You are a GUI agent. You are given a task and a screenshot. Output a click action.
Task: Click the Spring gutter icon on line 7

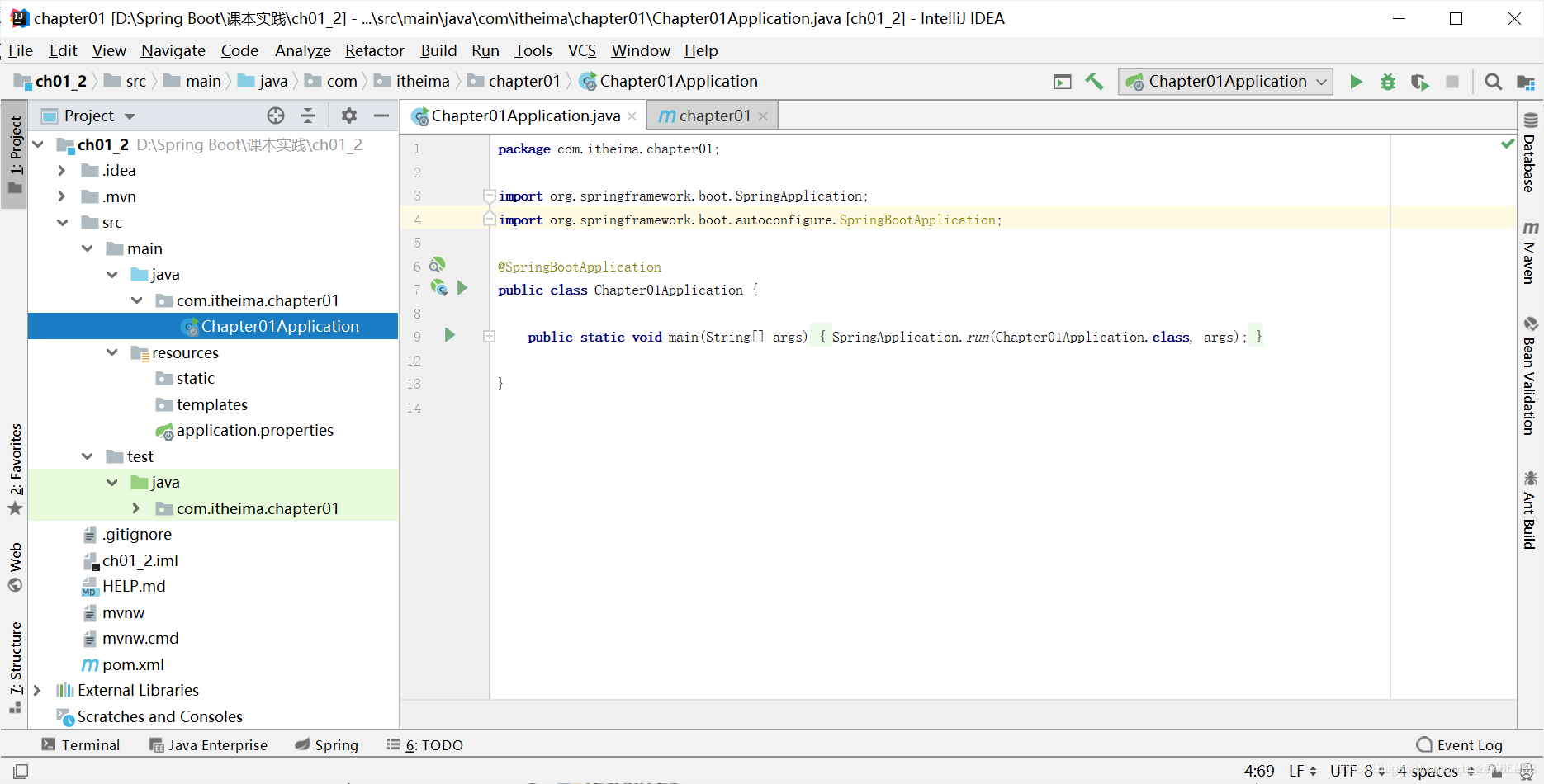(439, 288)
